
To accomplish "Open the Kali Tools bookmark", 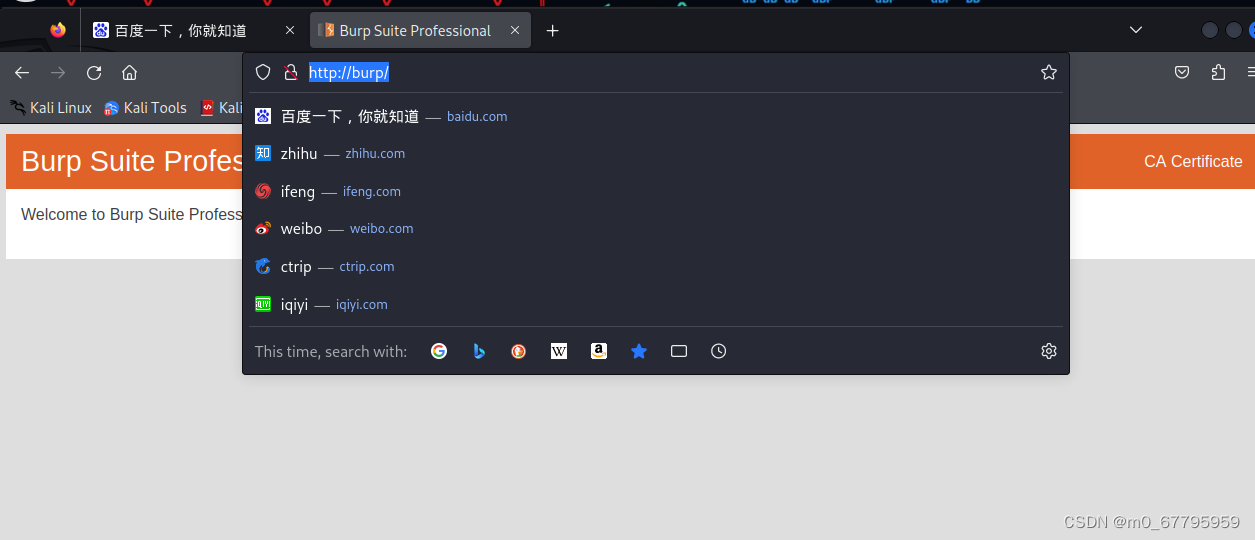I will pos(145,108).
